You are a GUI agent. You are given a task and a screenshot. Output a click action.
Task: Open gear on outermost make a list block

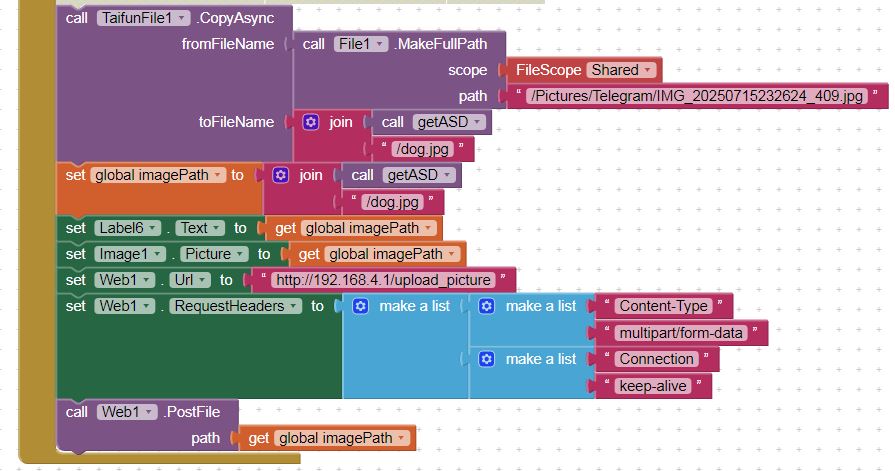[x=361, y=306]
